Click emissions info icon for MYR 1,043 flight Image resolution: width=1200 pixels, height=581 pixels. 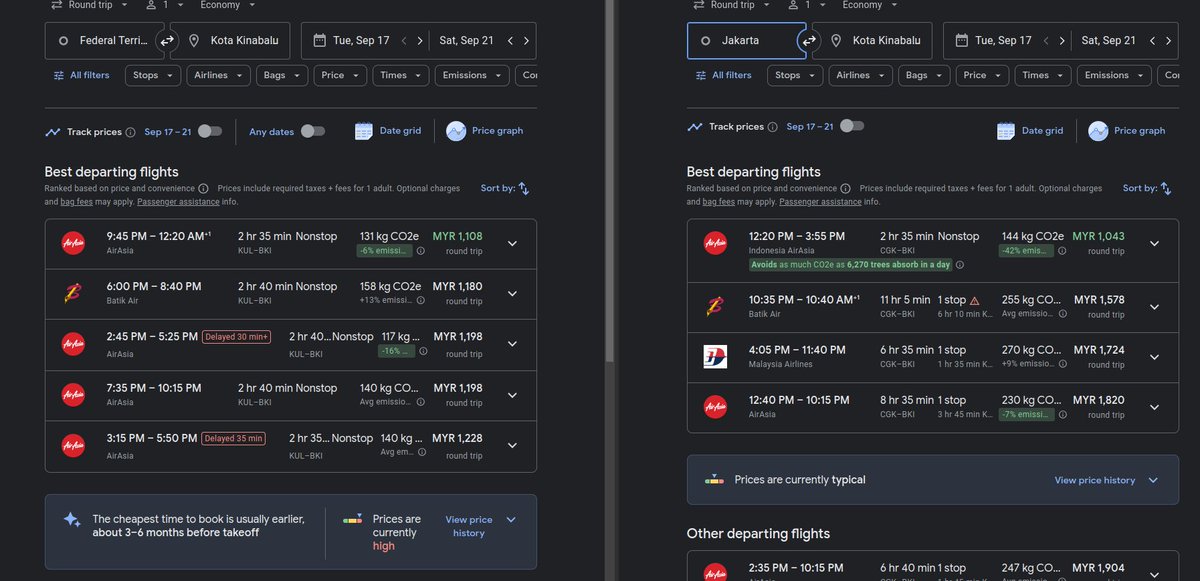[x=1062, y=251]
